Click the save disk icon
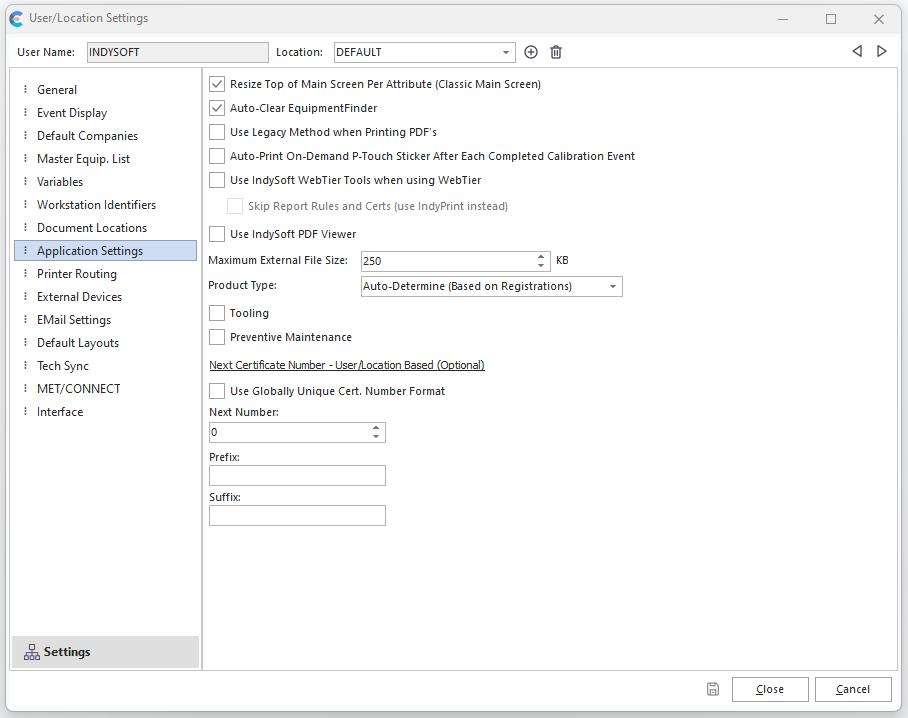Image resolution: width=908 pixels, height=718 pixels. (713, 689)
